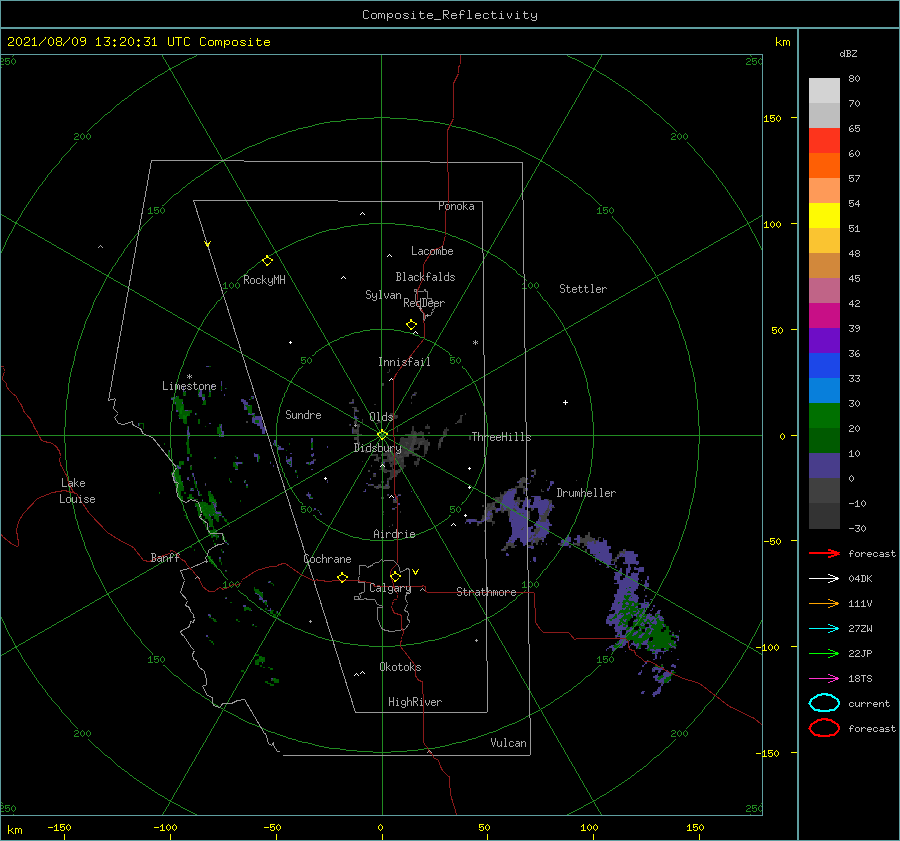Viewport: 900px width, 841px height.
Task: Click the asterisk marker above Limestone
Action: click(189, 377)
